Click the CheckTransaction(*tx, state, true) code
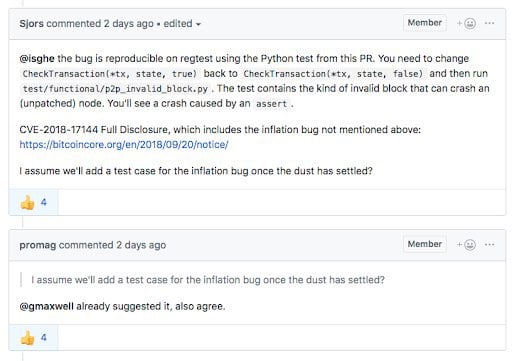The height and width of the screenshot is (361, 512). click(110, 74)
